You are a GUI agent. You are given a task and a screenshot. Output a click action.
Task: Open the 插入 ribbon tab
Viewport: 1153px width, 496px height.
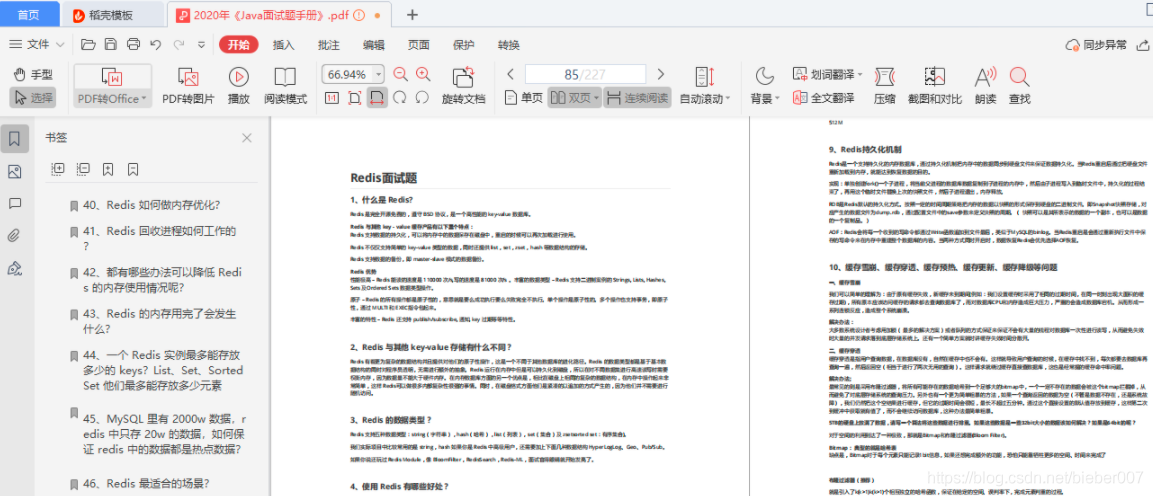click(284, 44)
